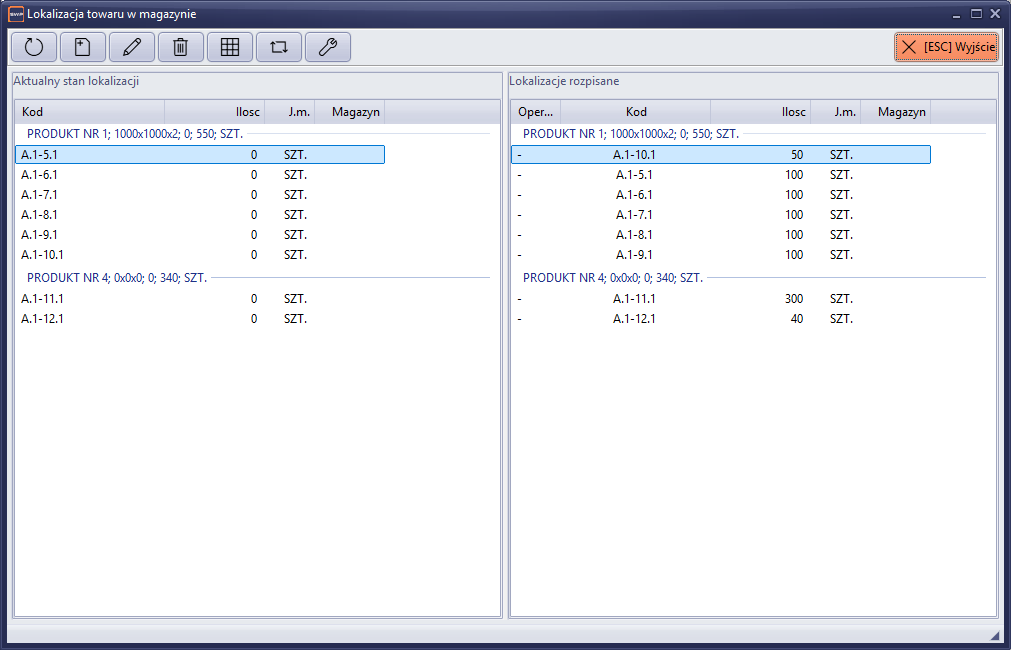Click the refresh icon in toolbar
Image resolution: width=1011 pixels, height=650 pixels.
[34, 47]
